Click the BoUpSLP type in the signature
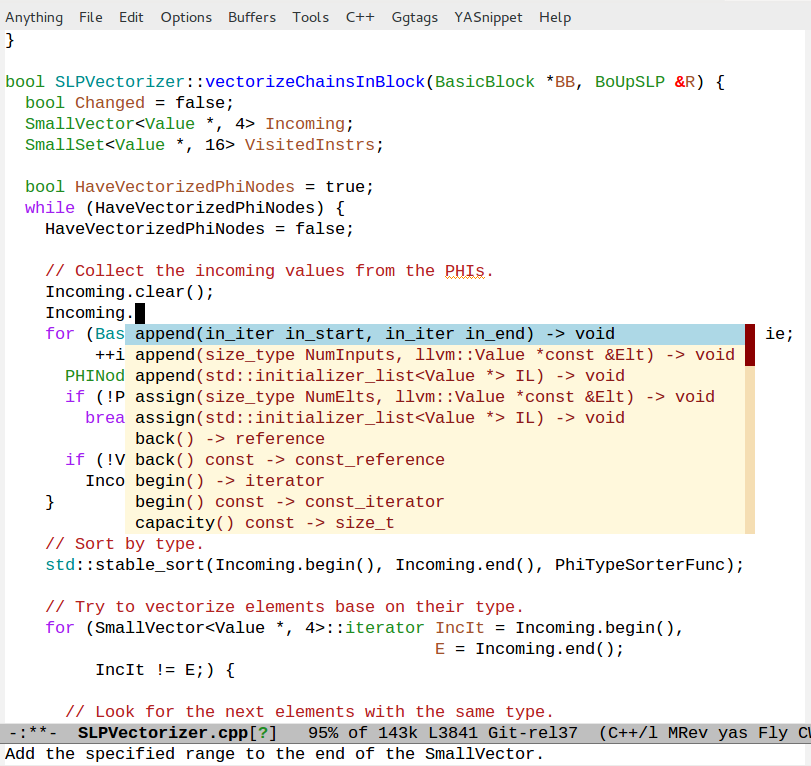This screenshot has height=766, width=811. (x=629, y=82)
